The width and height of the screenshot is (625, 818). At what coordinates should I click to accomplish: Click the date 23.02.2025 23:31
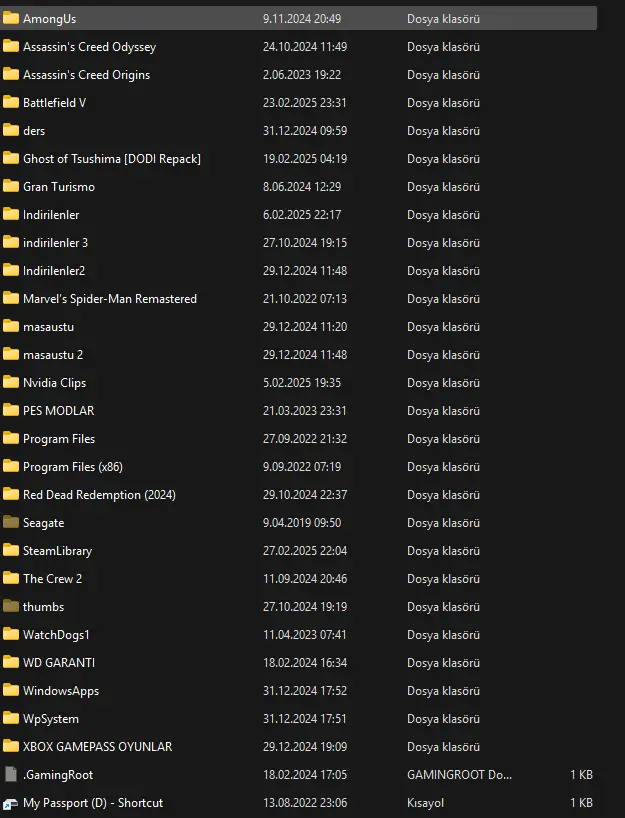click(305, 103)
